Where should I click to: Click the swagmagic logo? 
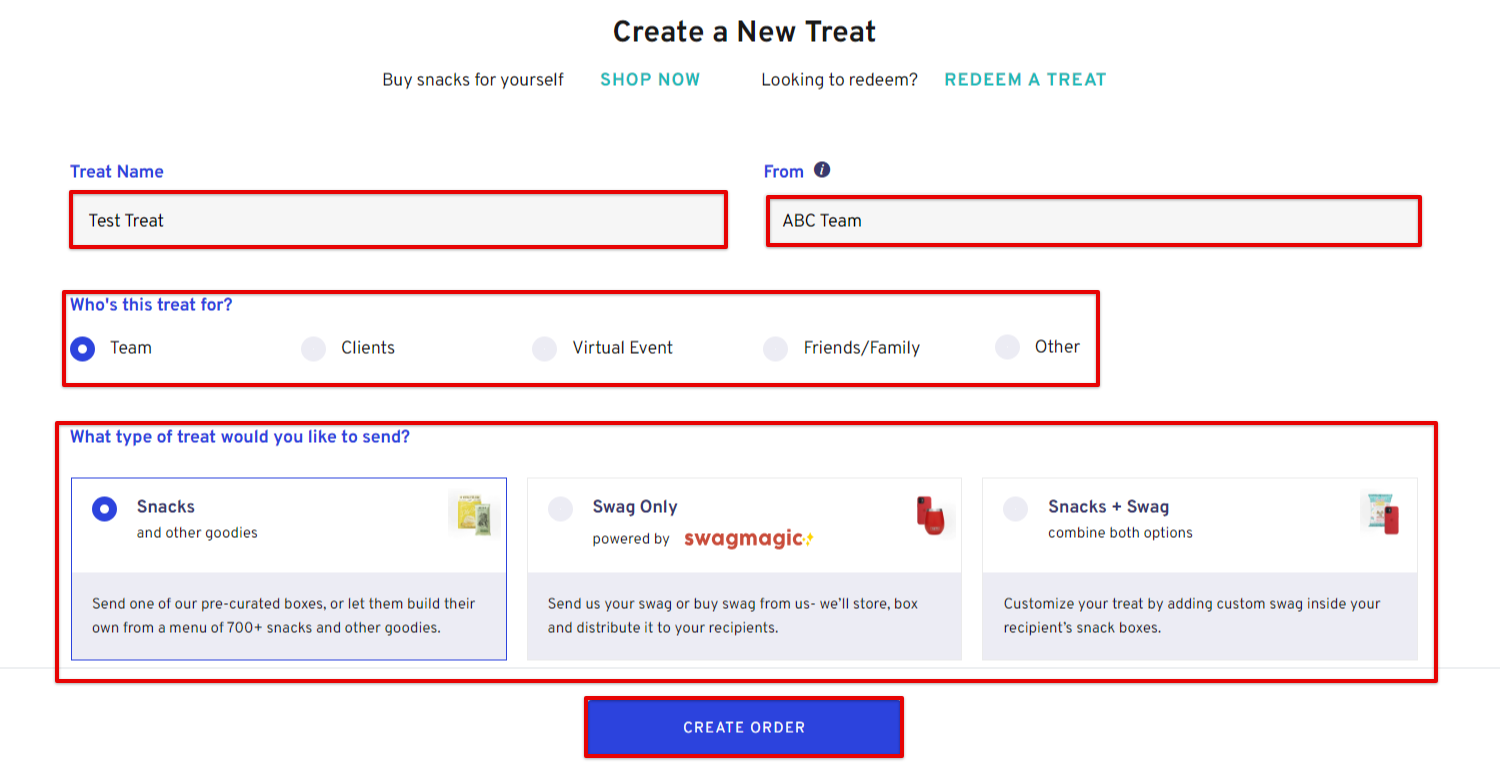click(x=749, y=539)
